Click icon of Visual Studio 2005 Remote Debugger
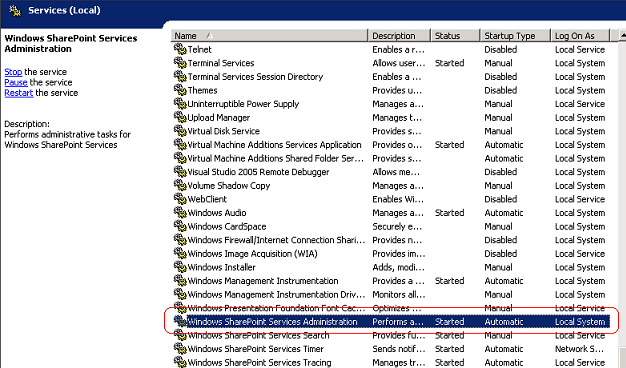The height and width of the screenshot is (368, 626). (x=180, y=172)
